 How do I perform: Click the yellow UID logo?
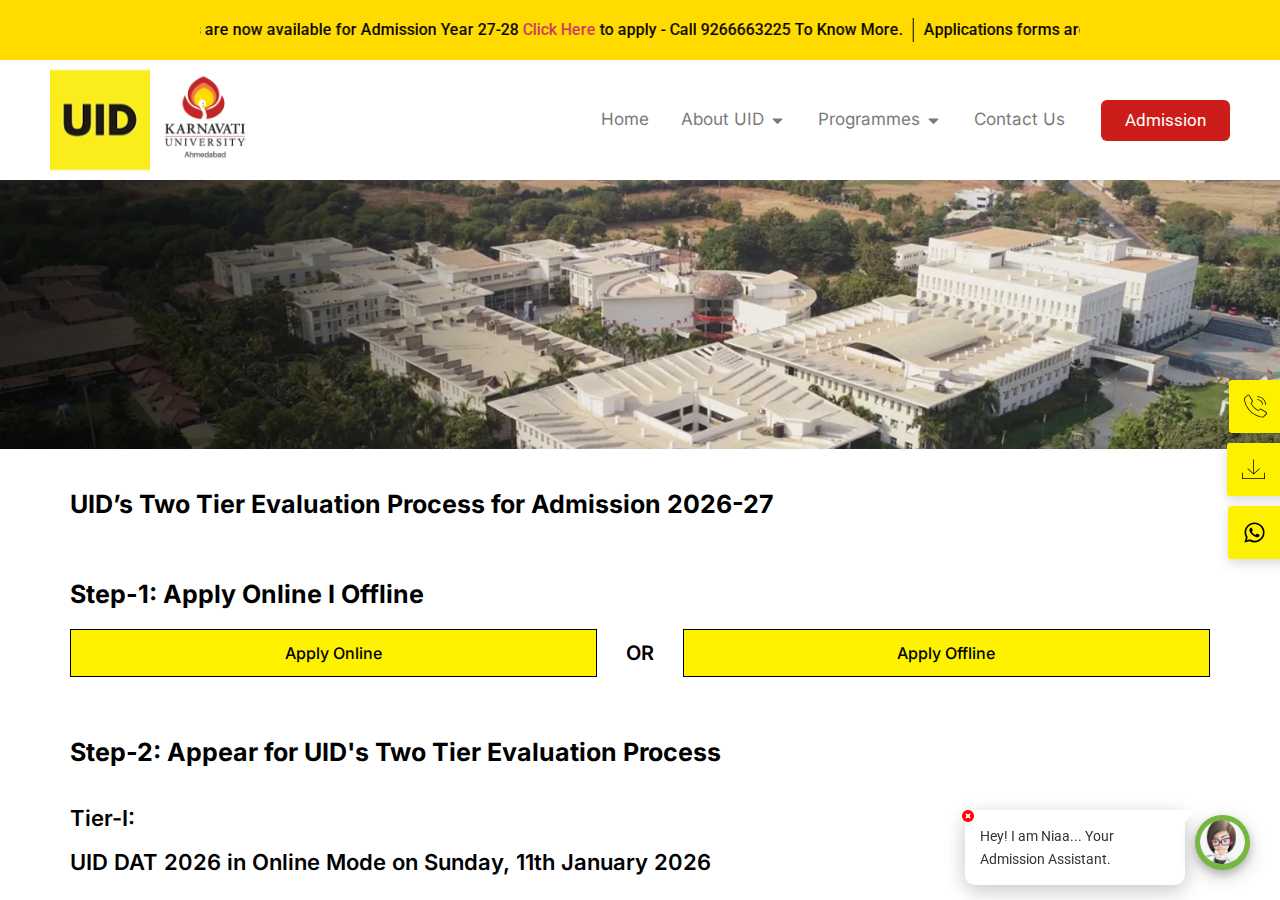point(100,120)
